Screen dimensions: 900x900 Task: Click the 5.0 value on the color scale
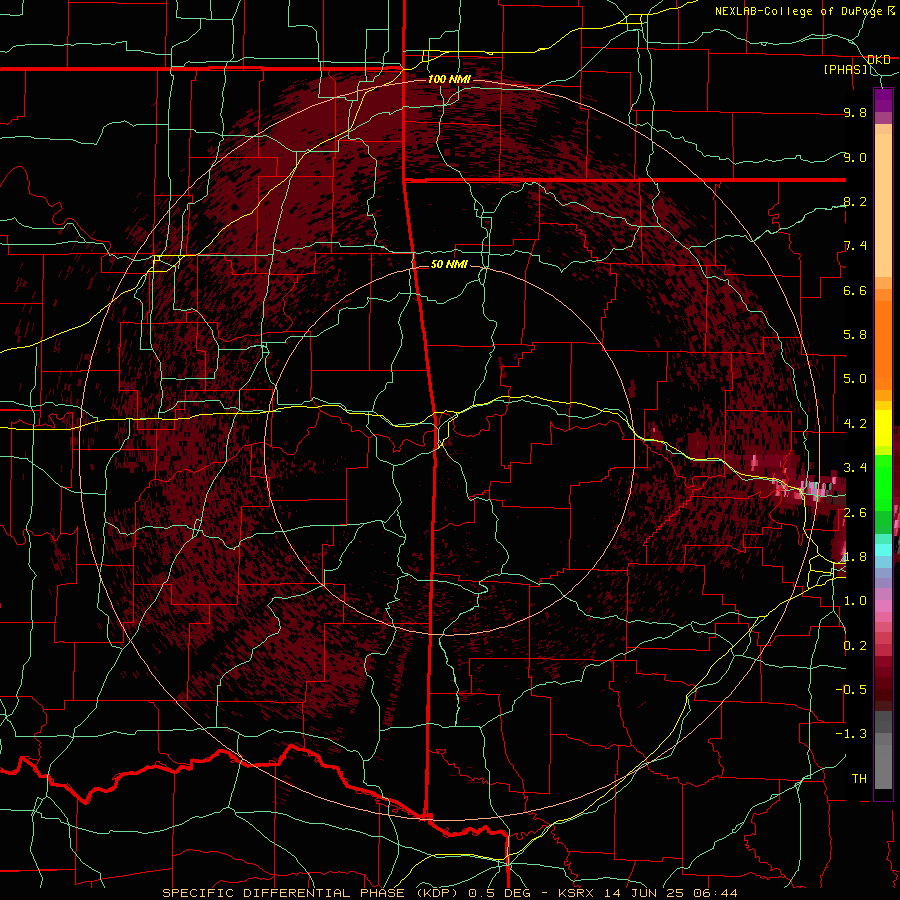(x=855, y=379)
